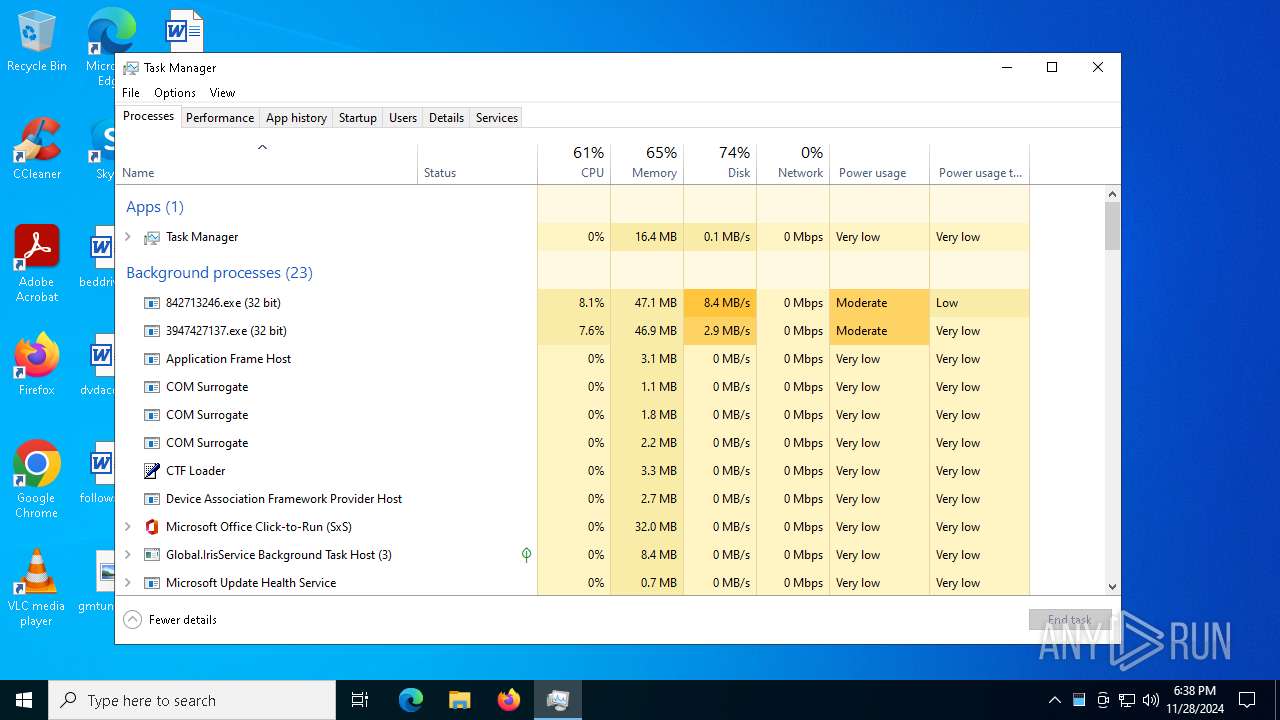Open the Recycle Bin desktop icon
This screenshot has width=1280, height=720.
[37, 43]
